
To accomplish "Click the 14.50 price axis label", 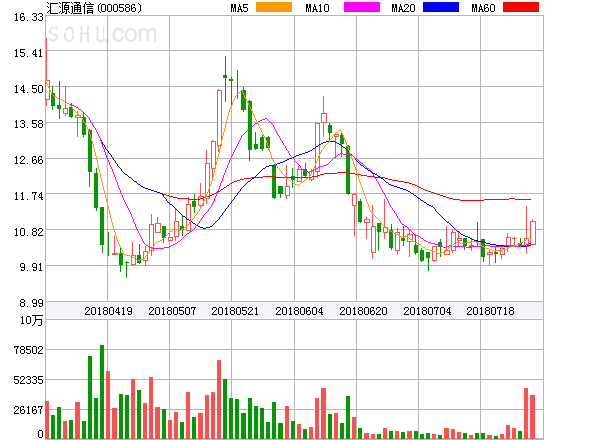I will coord(29,89).
